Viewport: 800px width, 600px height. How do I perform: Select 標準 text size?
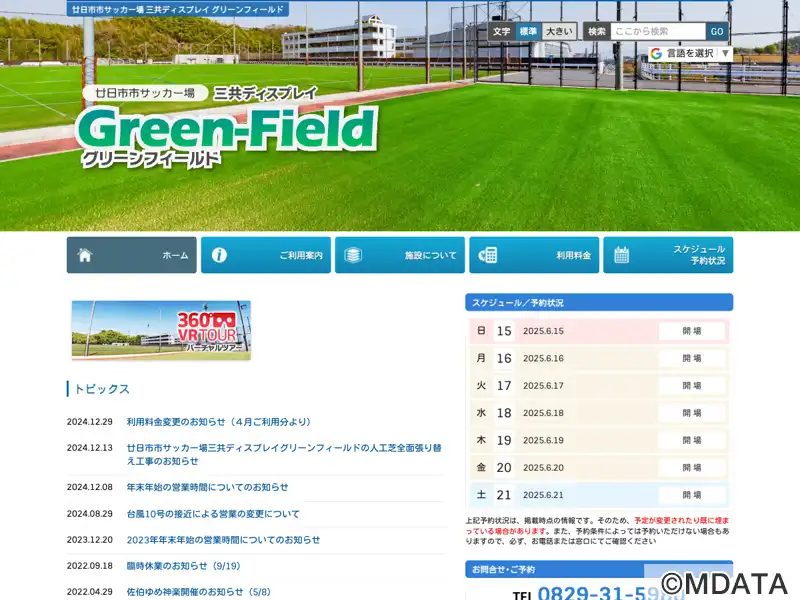click(x=528, y=32)
